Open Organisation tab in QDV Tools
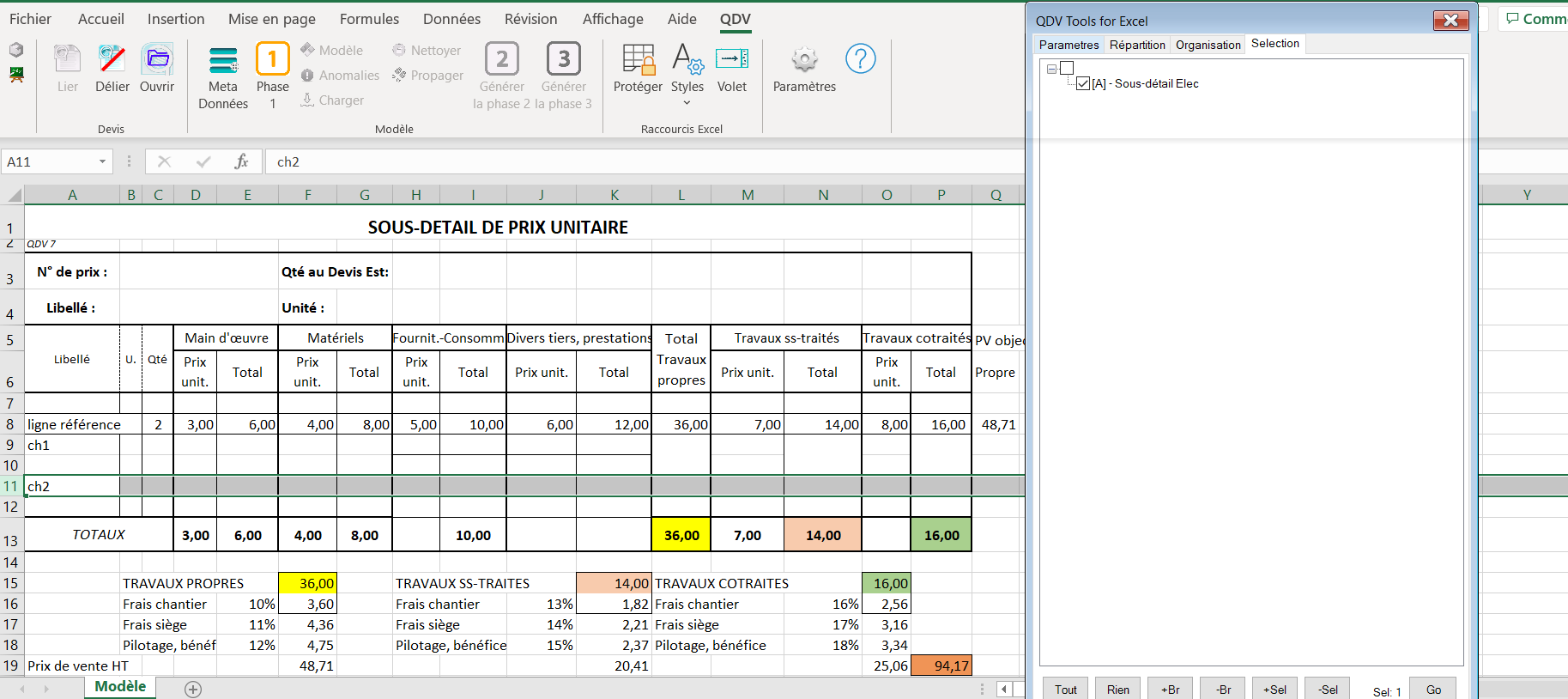This screenshot has height=699, width=1568. 1208,45
